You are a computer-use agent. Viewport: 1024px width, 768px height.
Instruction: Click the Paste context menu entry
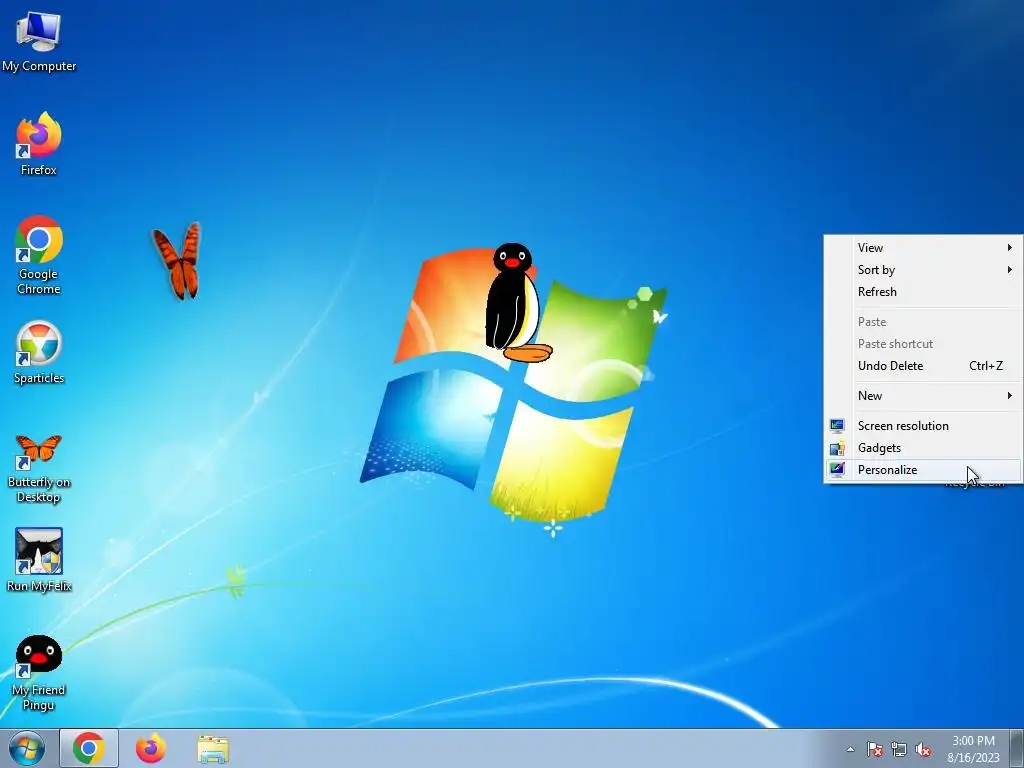(x=923, y=322)
